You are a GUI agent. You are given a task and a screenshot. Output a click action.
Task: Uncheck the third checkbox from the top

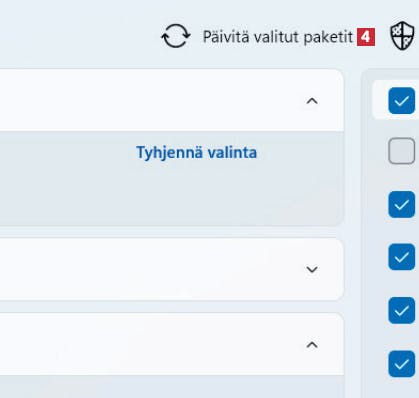click(402, 204)
